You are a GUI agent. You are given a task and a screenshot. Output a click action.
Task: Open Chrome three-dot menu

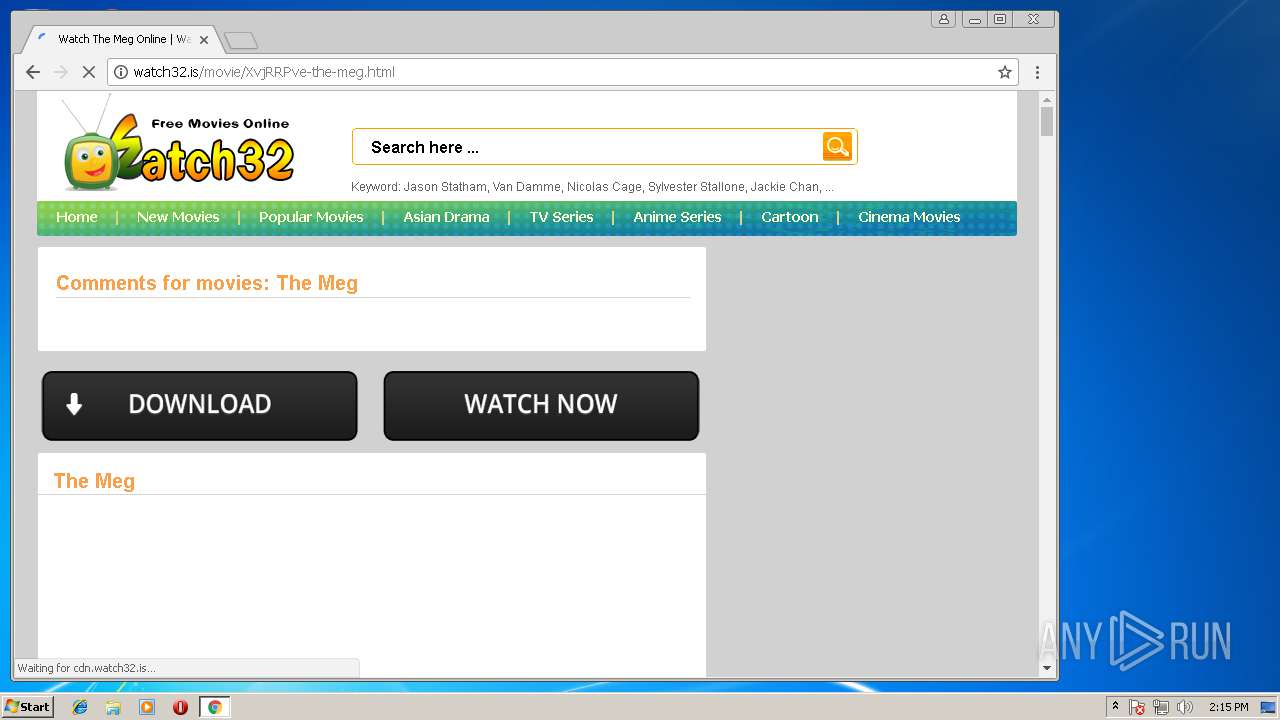point(1037,72)
